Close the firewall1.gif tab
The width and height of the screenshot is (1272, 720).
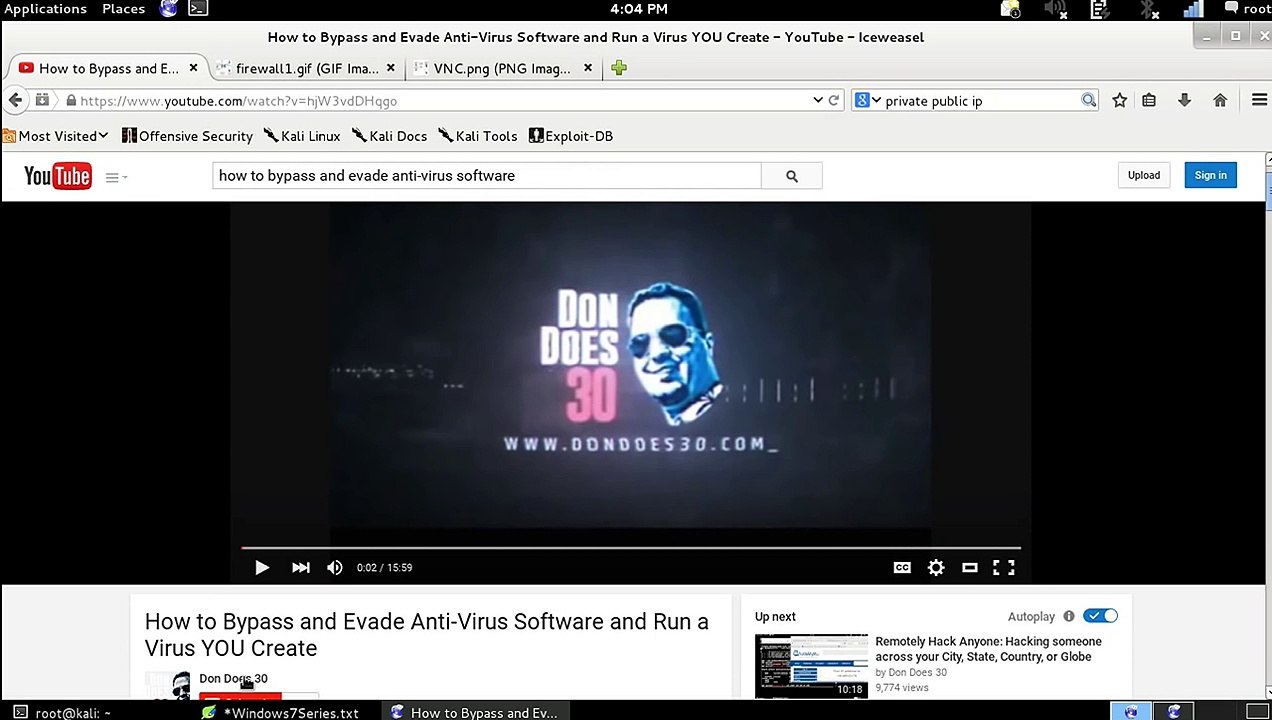point(390,68)
